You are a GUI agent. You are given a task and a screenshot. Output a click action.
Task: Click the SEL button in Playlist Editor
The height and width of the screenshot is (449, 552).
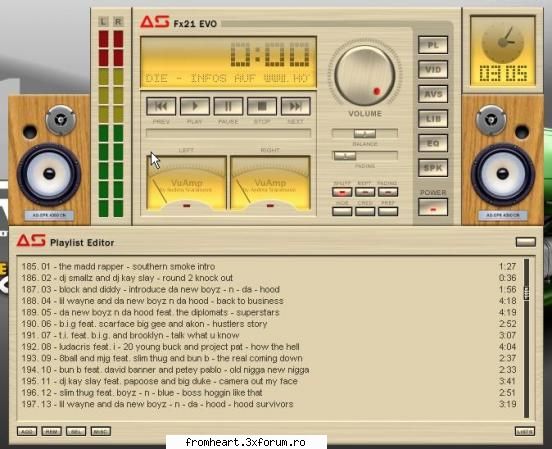point(76,431)
